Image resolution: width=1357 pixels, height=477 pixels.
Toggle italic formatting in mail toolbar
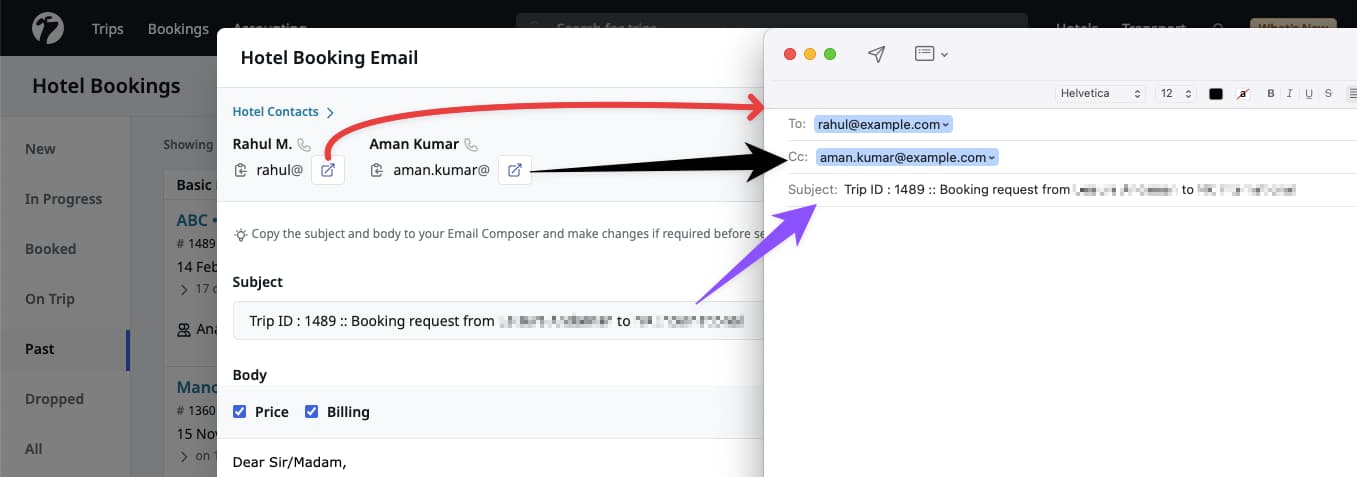pyautogui.click(x=1290, y=94)
